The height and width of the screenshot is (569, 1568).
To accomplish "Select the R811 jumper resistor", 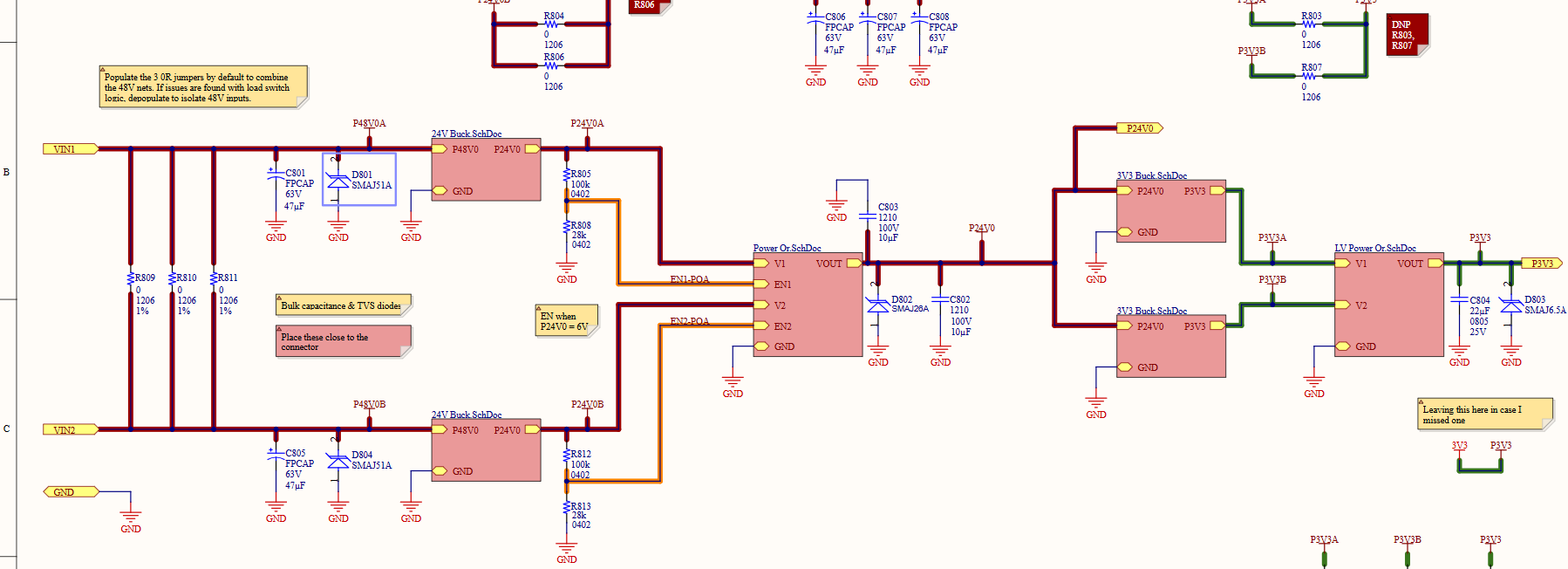I will 214,279.
